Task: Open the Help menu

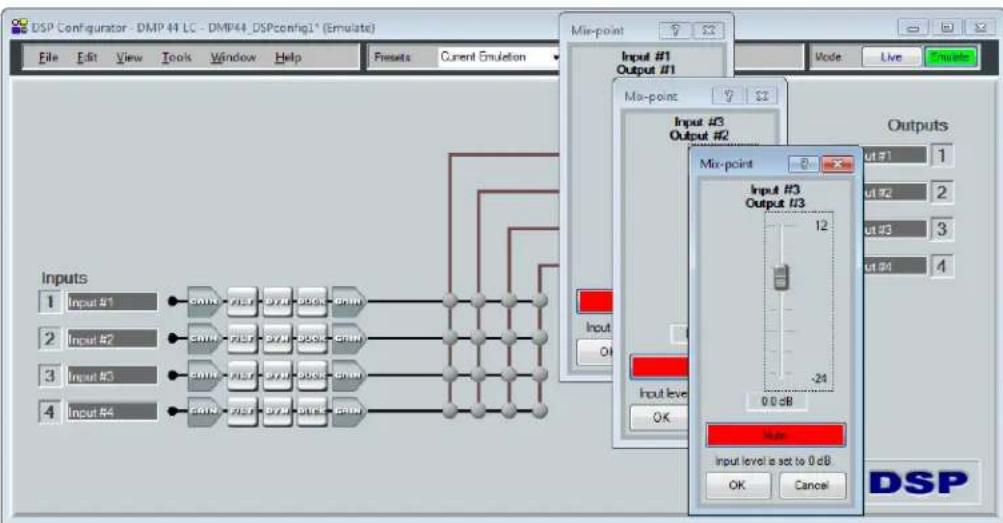Action: [288, 58]
